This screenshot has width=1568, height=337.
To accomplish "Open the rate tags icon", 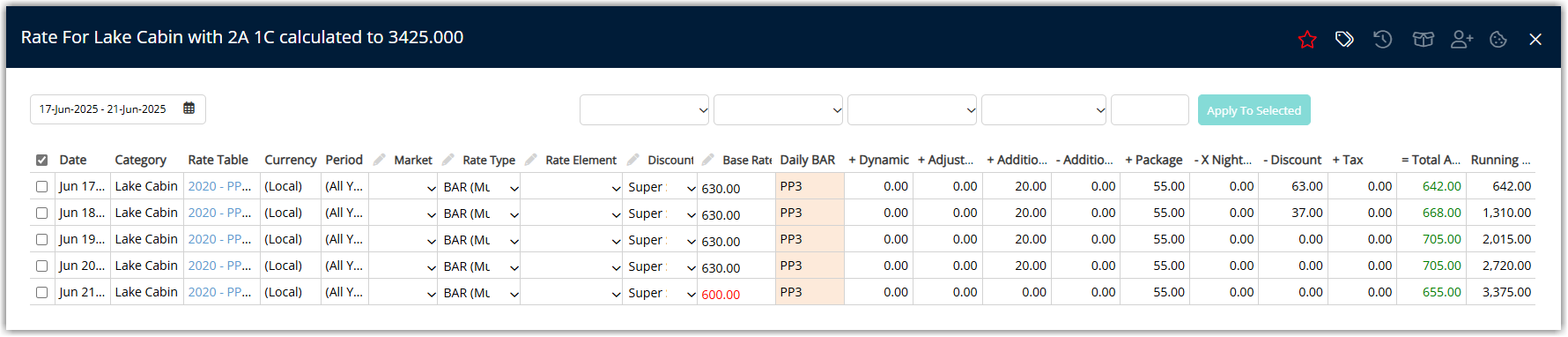I will point(1344,39).
